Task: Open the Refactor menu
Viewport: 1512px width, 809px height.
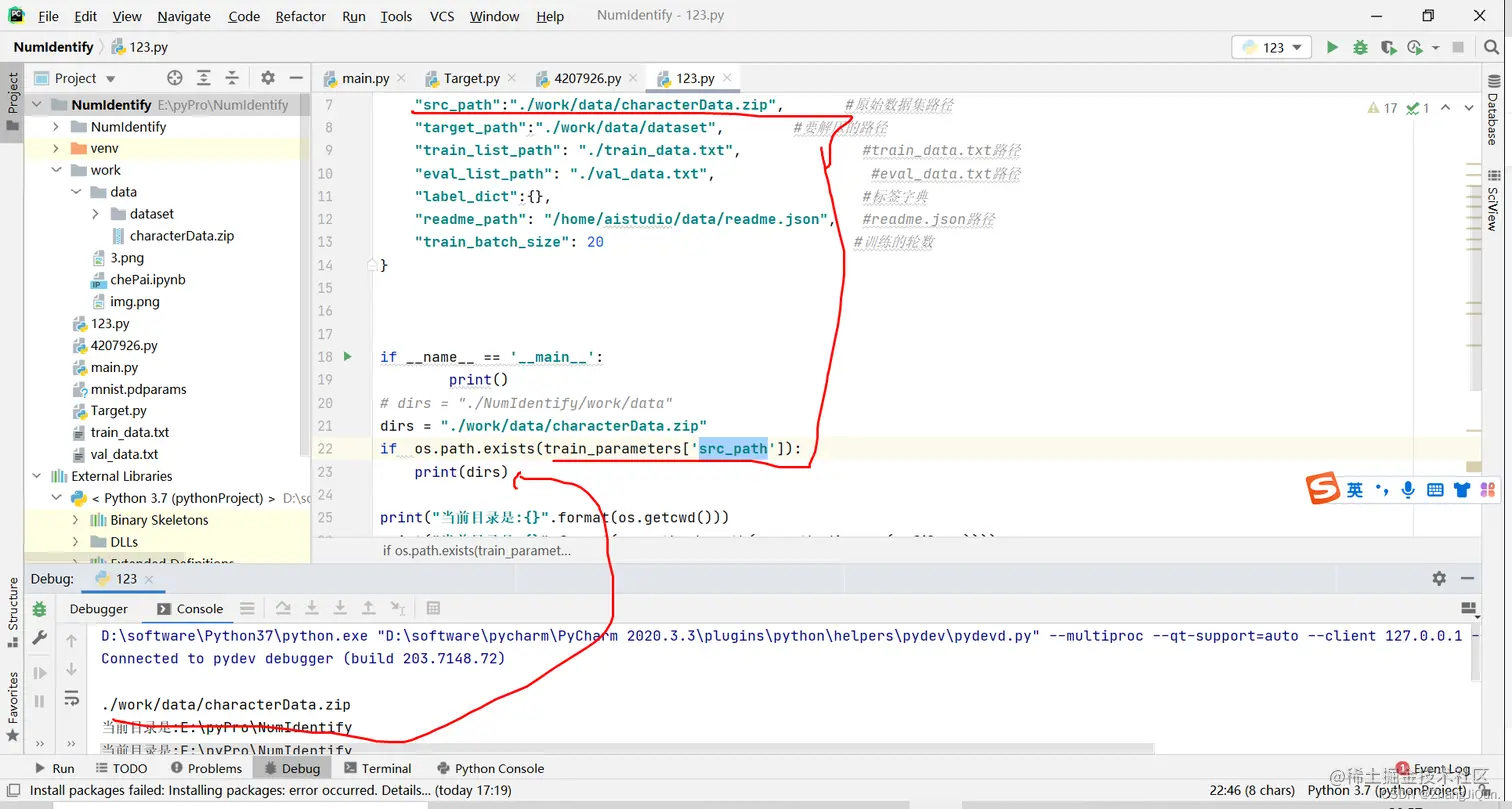Action: tap(301, 16)
